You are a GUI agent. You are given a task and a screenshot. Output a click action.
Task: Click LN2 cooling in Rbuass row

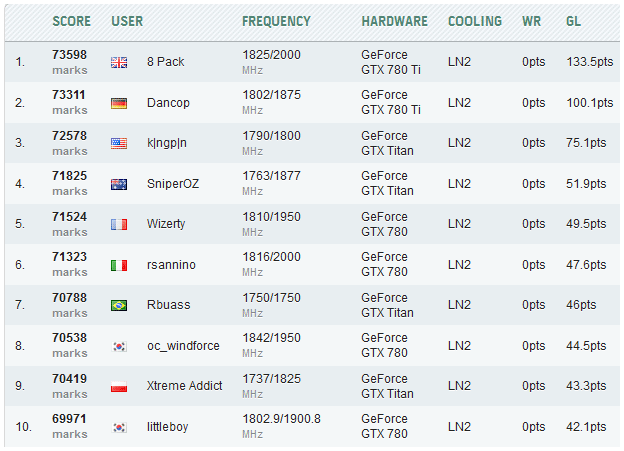[459, 305]
